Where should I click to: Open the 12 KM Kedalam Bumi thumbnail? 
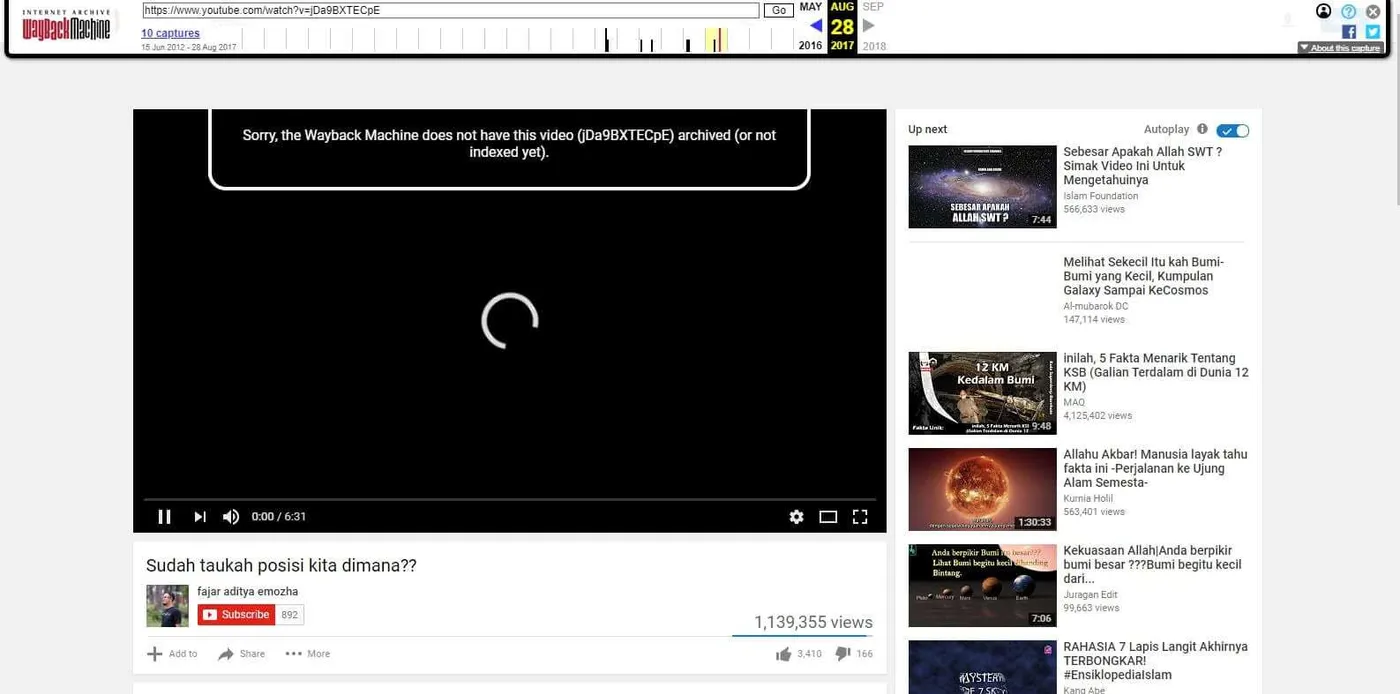click(x=982, y=393)
